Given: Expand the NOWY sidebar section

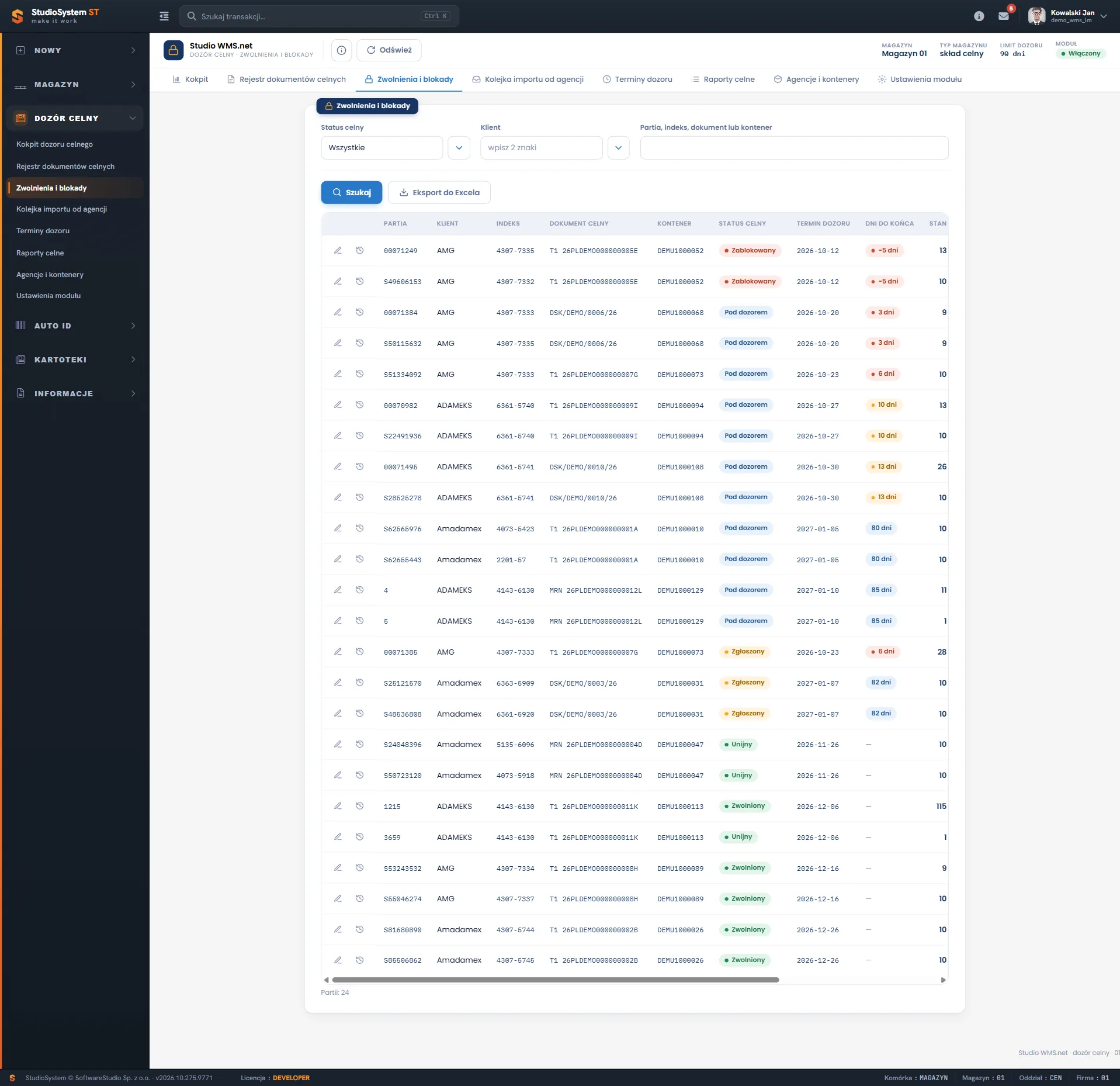Looking at the screenshot, I should click(x=75, y=51).
